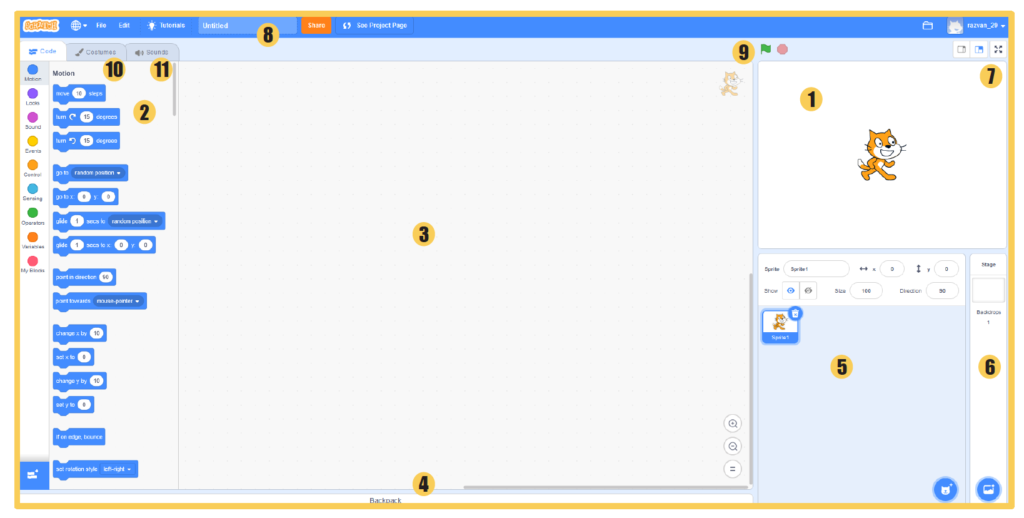Image resolution: width=1024 pixels, height=518 pixels.
Task: Switch to the Costumes tab
Action: pos(95,51)
